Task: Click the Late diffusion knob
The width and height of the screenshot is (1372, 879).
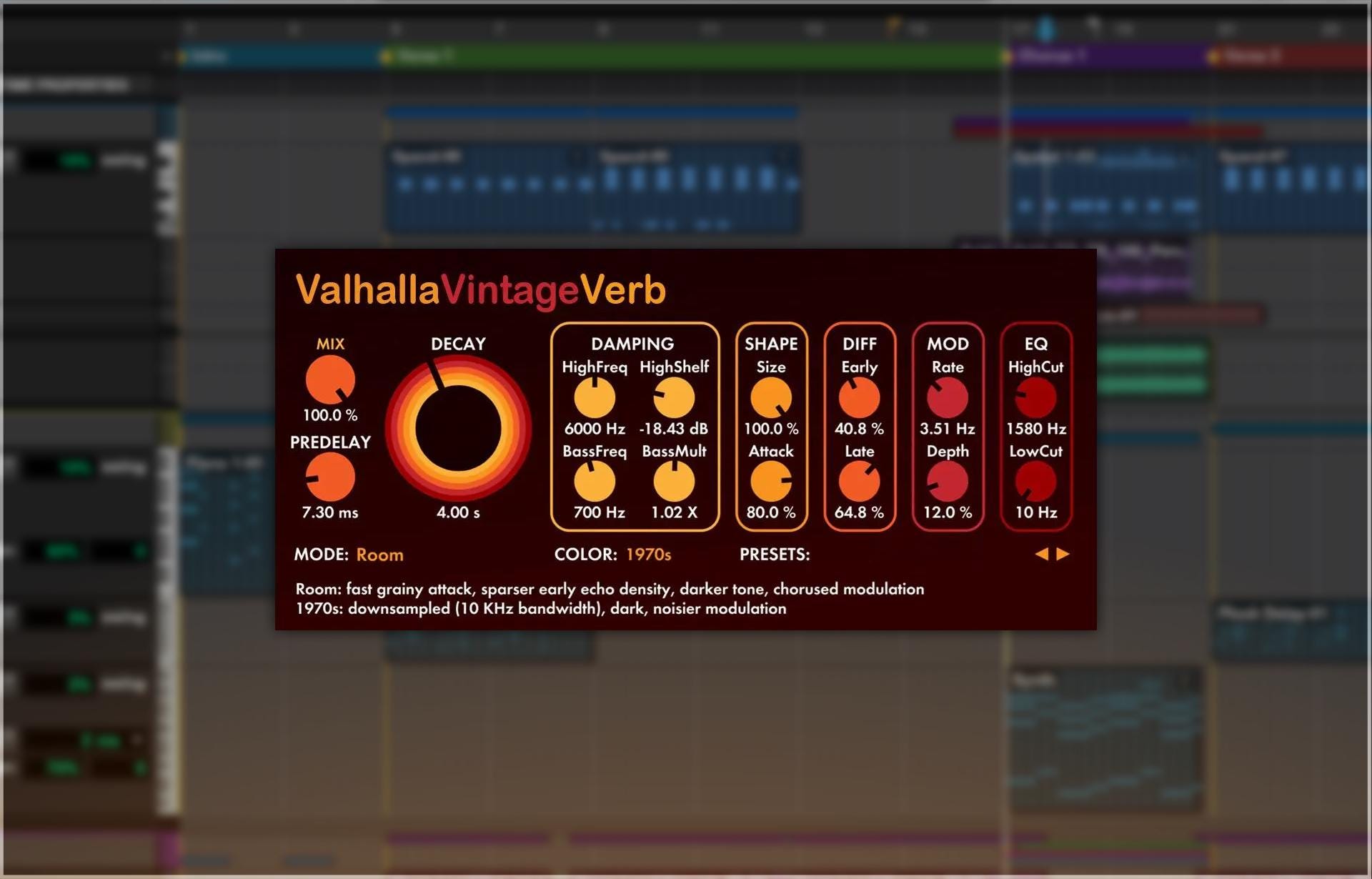Action: [859, 481]
